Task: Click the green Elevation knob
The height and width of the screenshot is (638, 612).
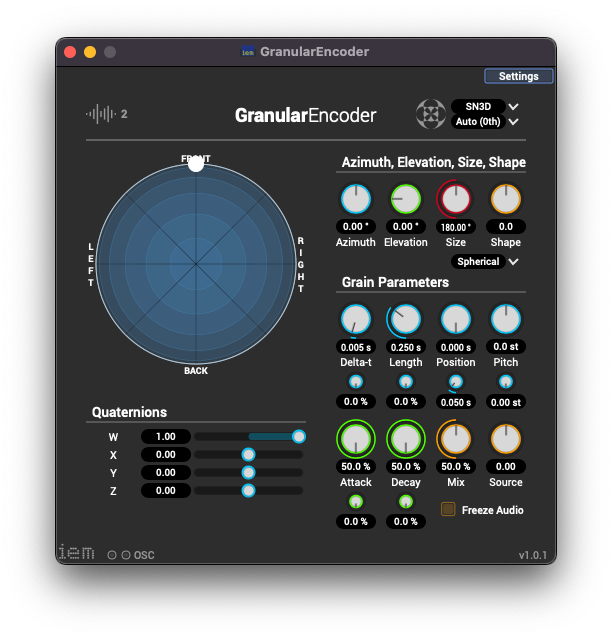Action: [x=405, y=199]
